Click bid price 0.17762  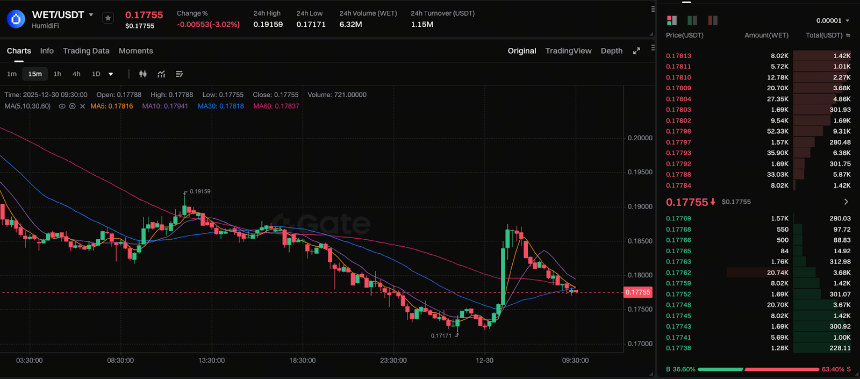678,273
